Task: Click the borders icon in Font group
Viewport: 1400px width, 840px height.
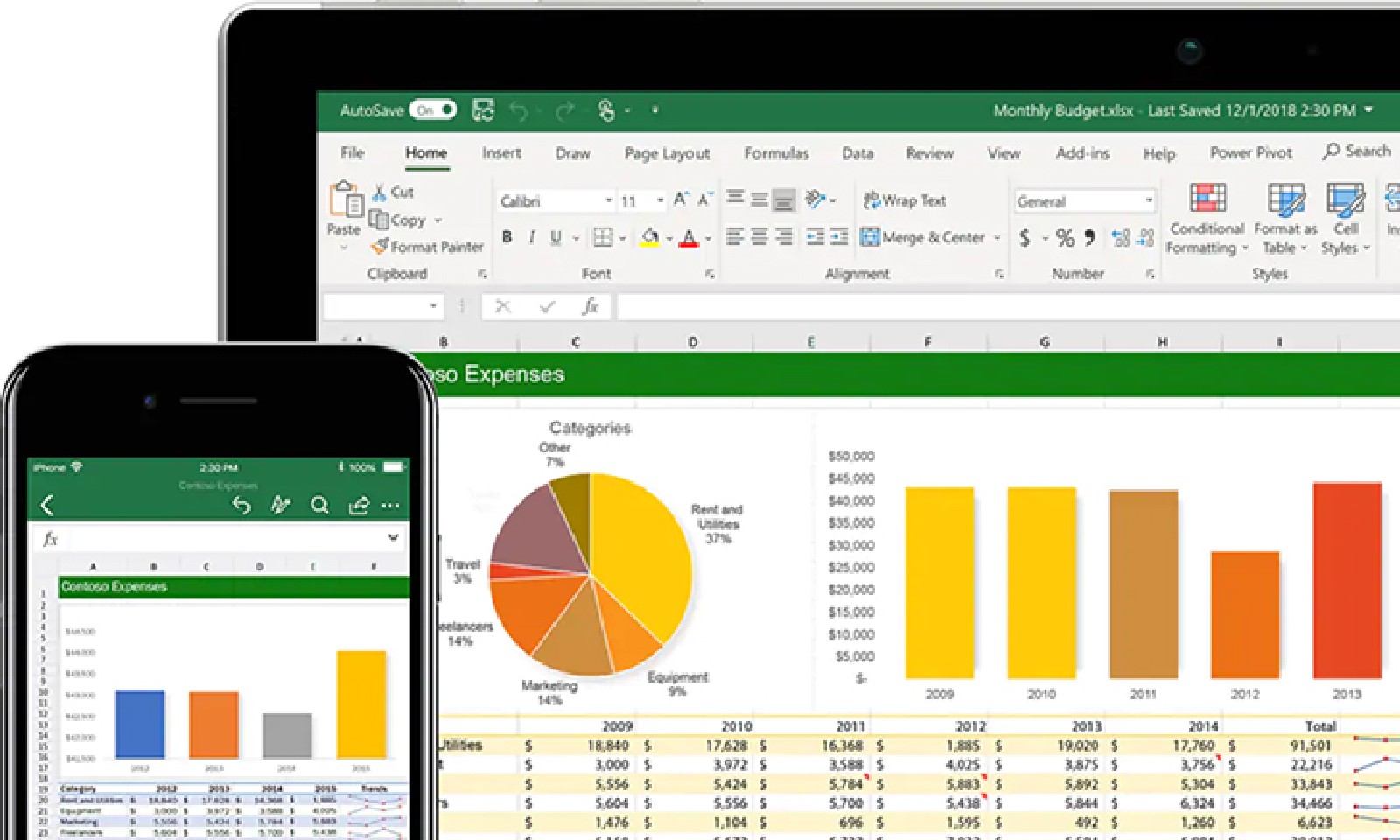Action: [x=603, y=237]
